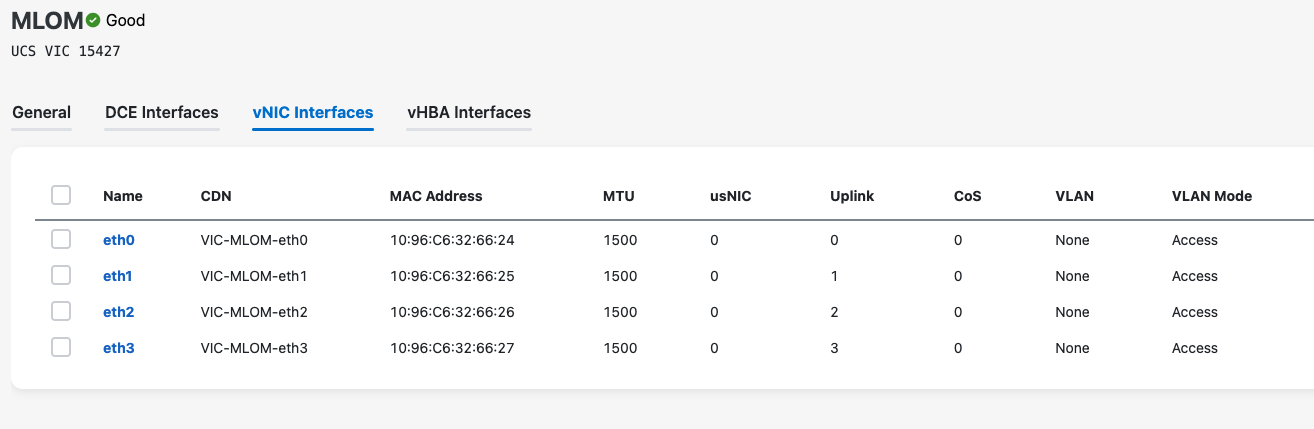This screenshot has height=429, width=1314.
Task: Click the green Good status icon
Action: [94, 20]
